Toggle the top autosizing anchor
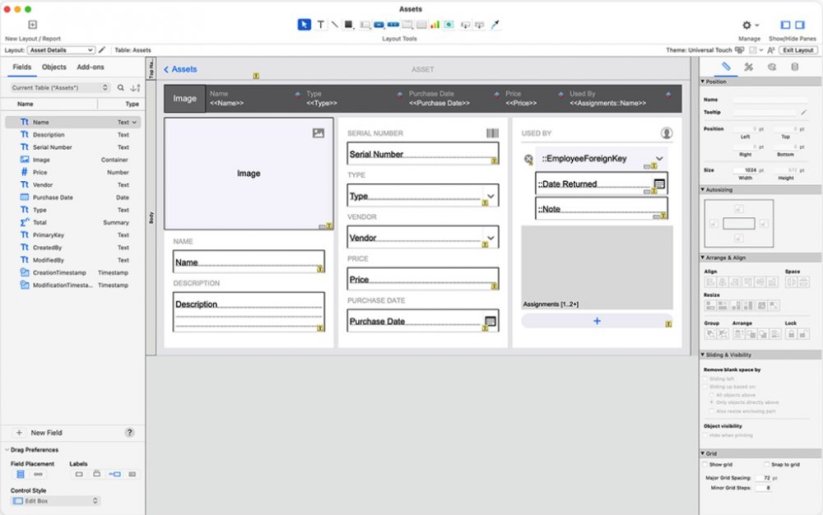 point(738,209)
